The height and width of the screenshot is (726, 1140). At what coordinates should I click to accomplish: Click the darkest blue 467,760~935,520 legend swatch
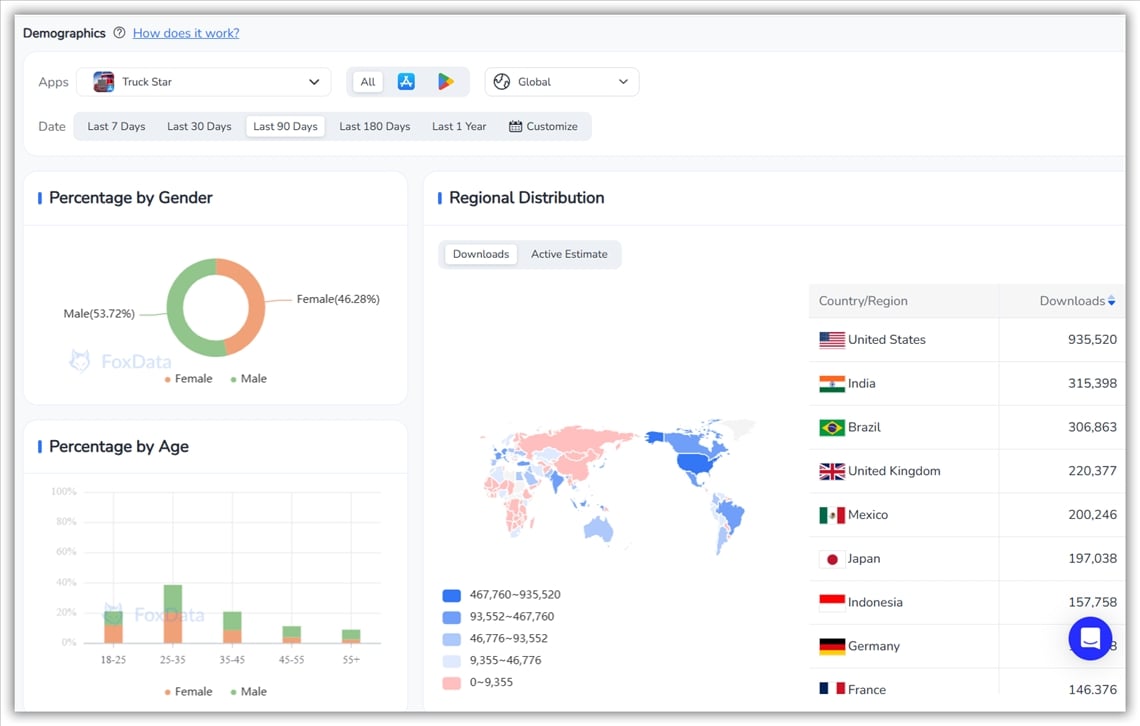(452, 595)
